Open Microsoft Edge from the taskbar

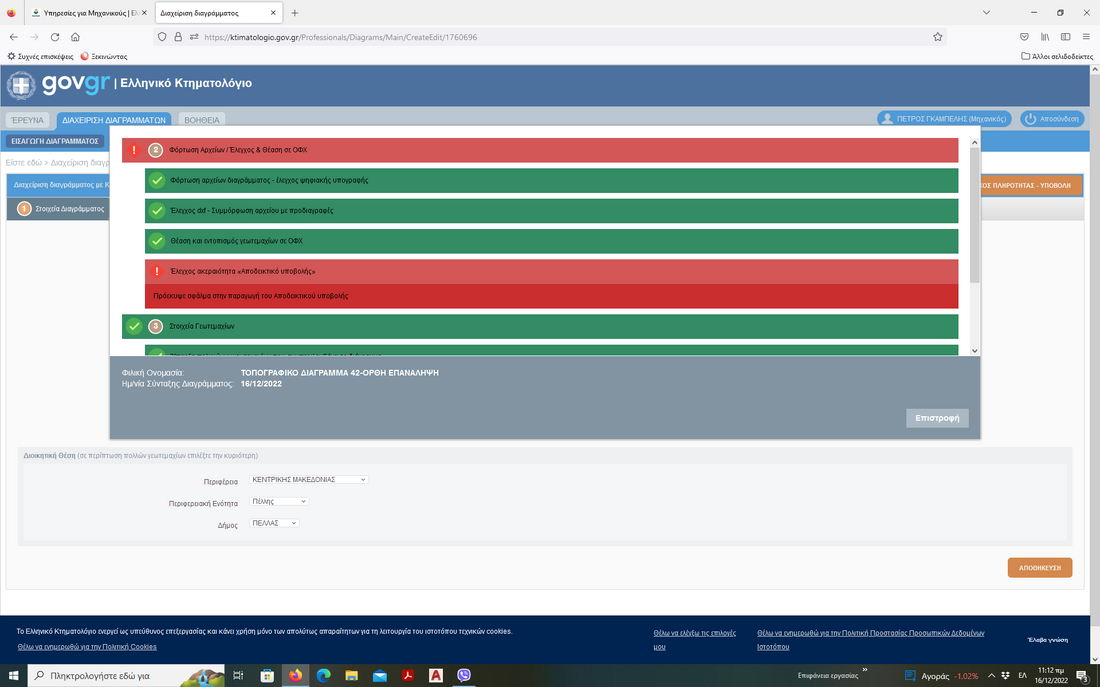coord(323,676)
